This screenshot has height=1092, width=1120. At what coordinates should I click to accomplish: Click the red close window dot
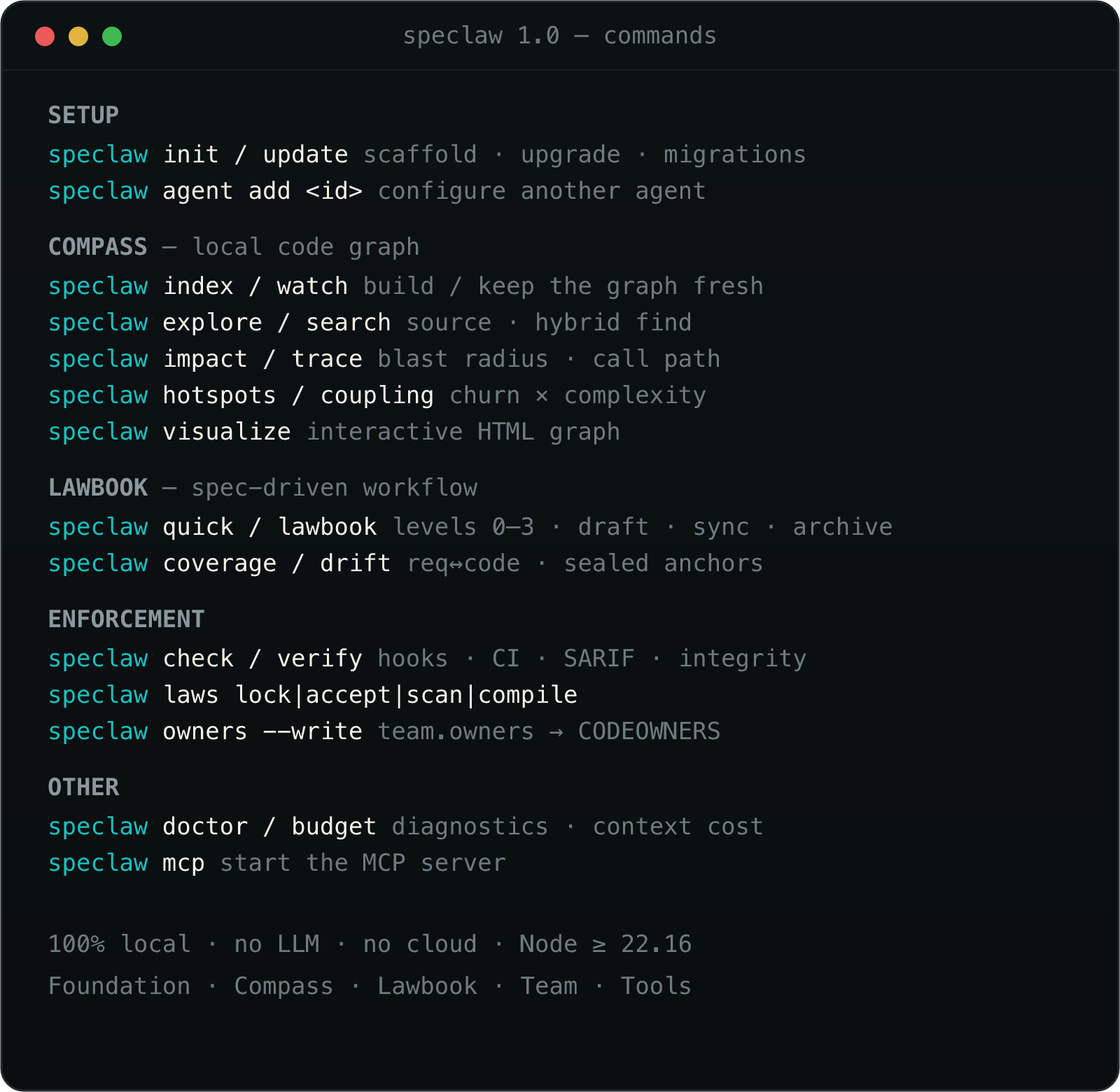(45, 36)
